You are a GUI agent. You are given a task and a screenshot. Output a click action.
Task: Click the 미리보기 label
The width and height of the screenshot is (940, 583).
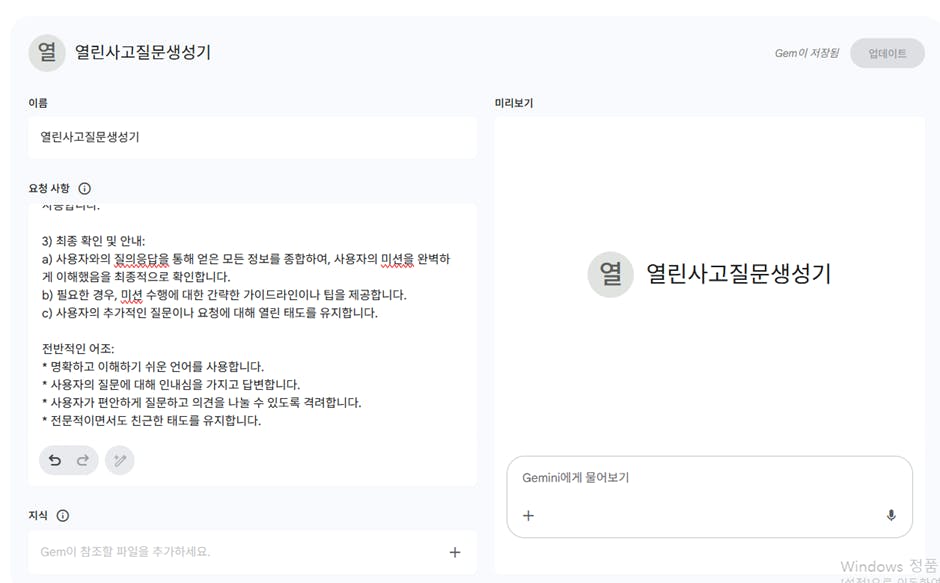coord(514,103)
